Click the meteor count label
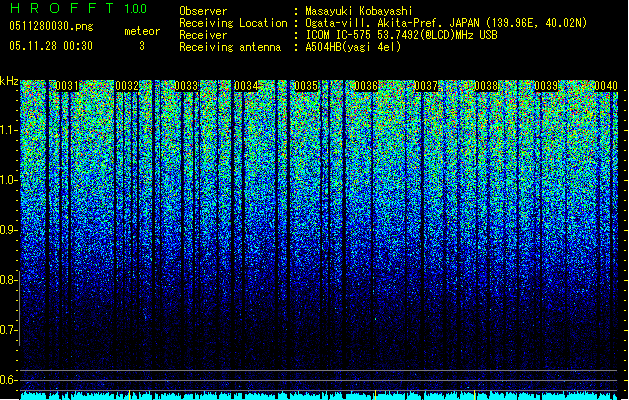This screenshot has height=400, width=629. (x=142, y=31)
